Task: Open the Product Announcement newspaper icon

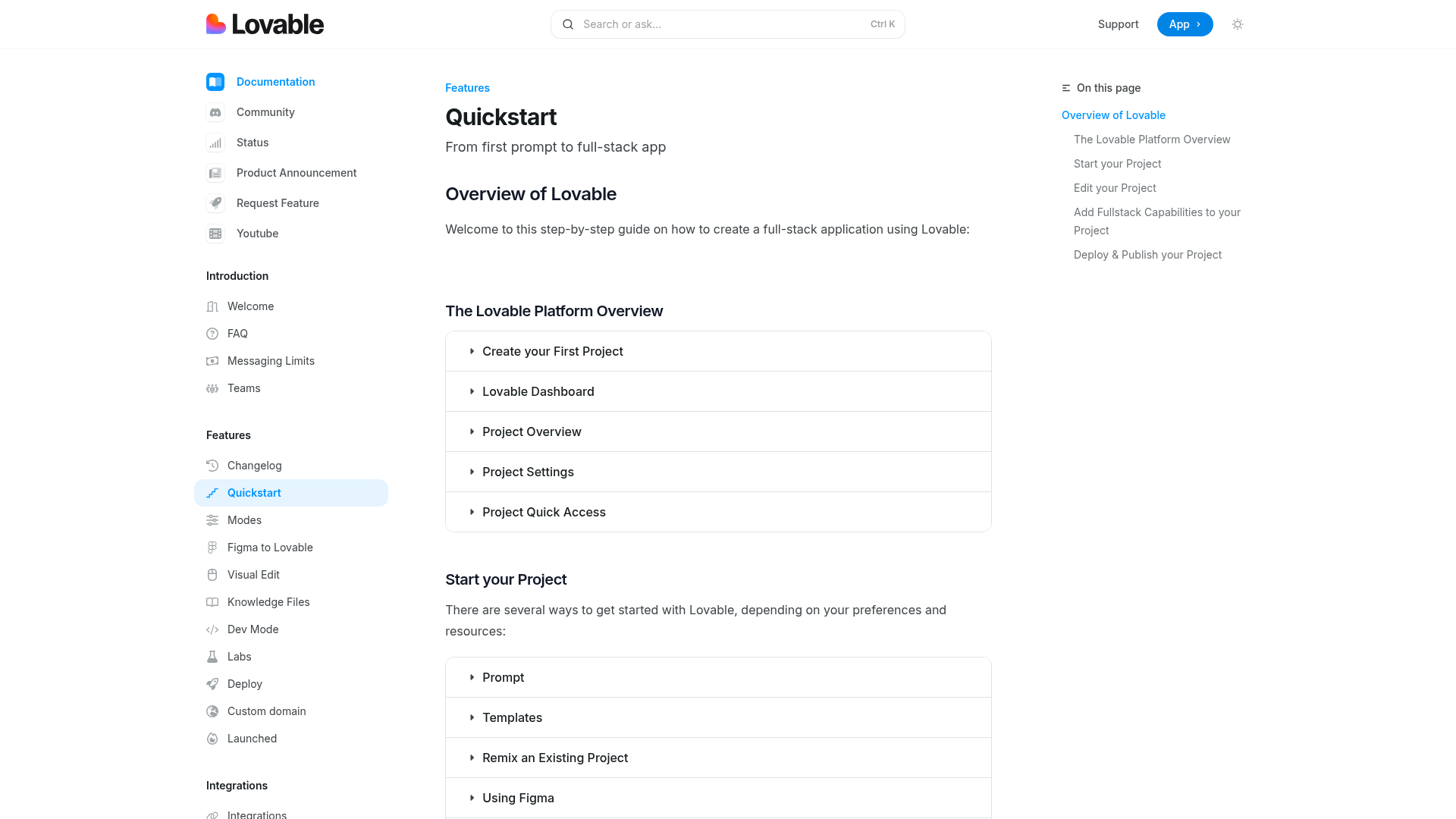Action: click(x=215, y=173)
